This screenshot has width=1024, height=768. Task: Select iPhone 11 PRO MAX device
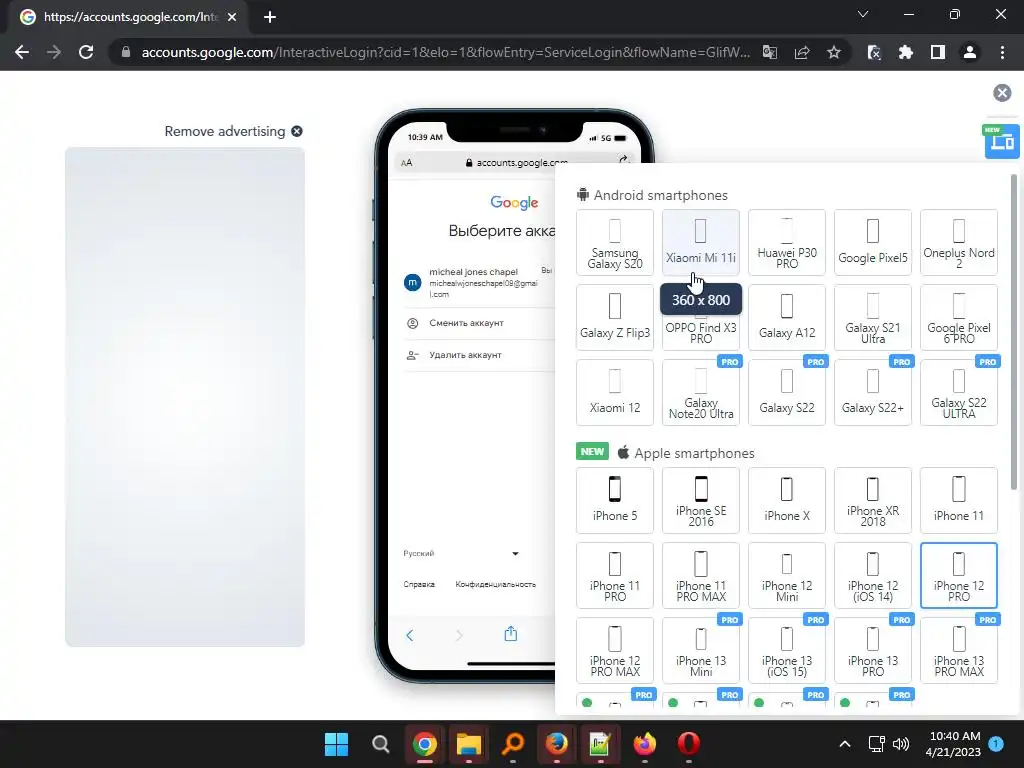pyautogui.click(x=701, y=575)
